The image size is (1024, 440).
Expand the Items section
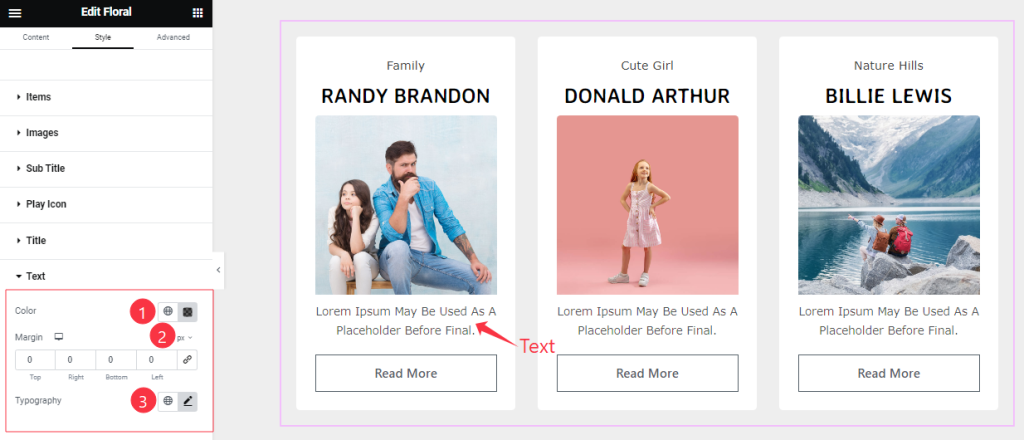(x=106, y=97)
